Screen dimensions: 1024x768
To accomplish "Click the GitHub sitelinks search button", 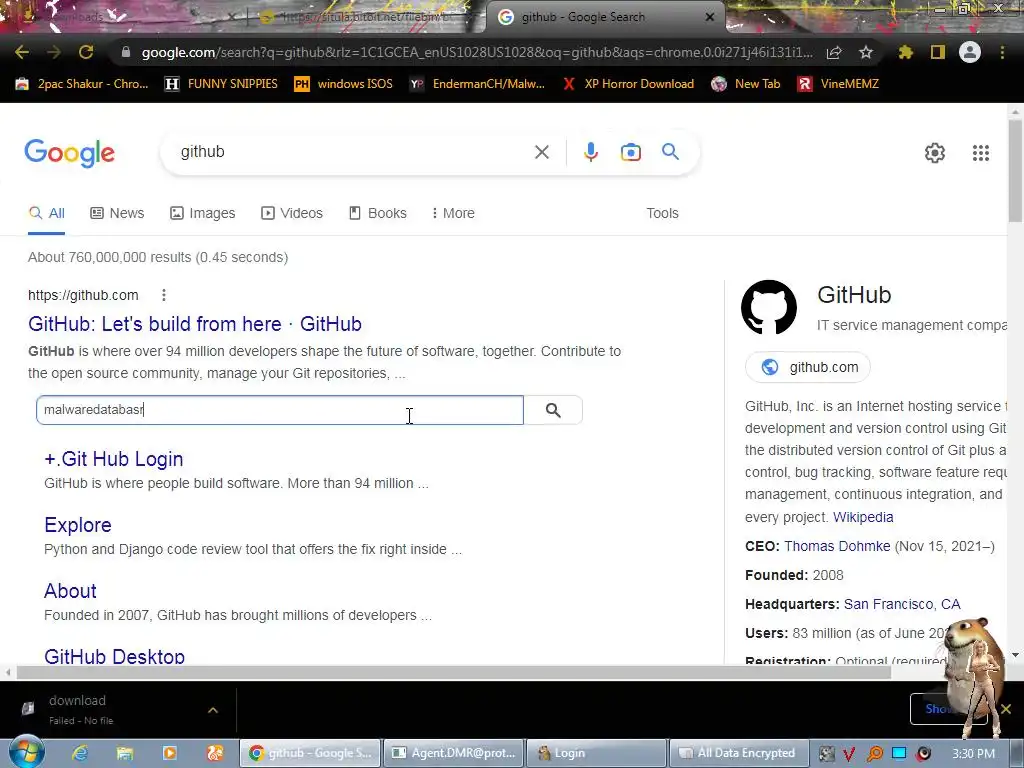I will 553,410.
